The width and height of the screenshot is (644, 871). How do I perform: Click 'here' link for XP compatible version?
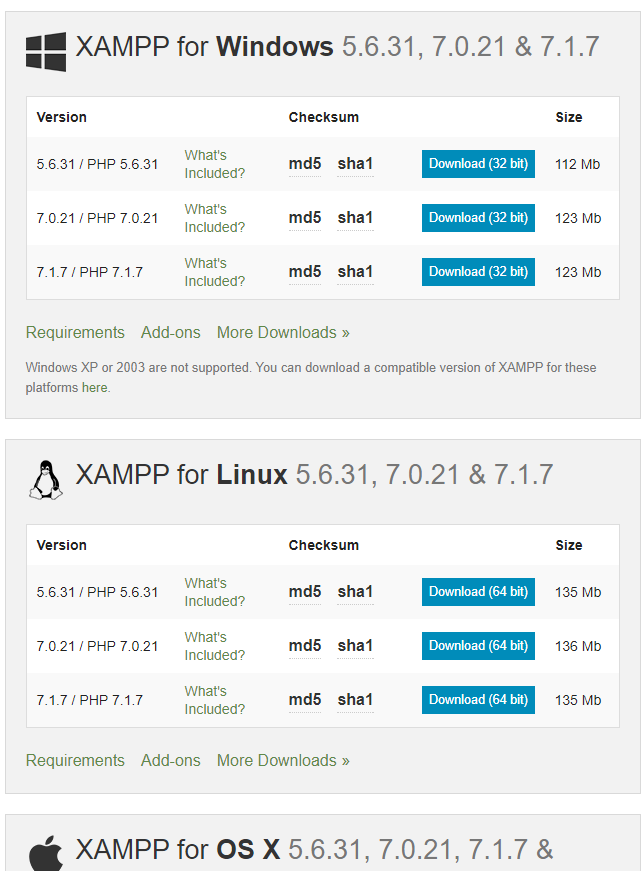94,388
